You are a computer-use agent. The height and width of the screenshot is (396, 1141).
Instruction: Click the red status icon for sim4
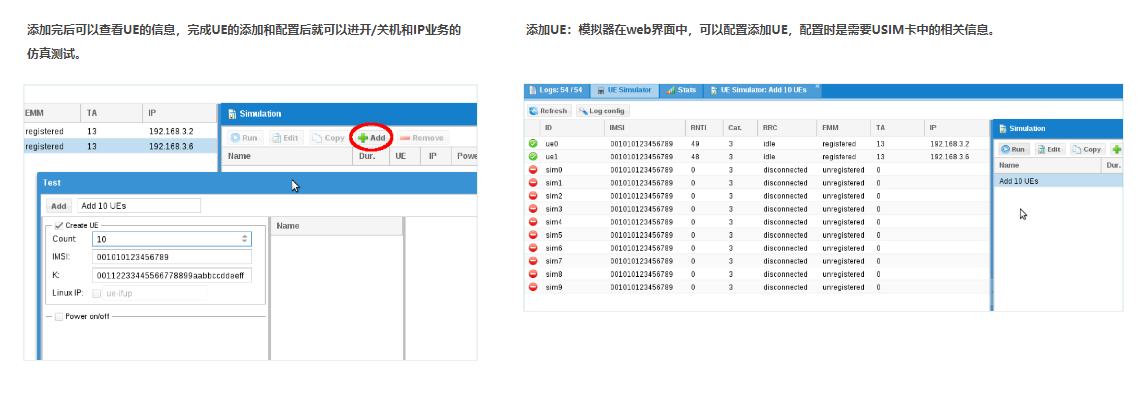coord(533,222)
